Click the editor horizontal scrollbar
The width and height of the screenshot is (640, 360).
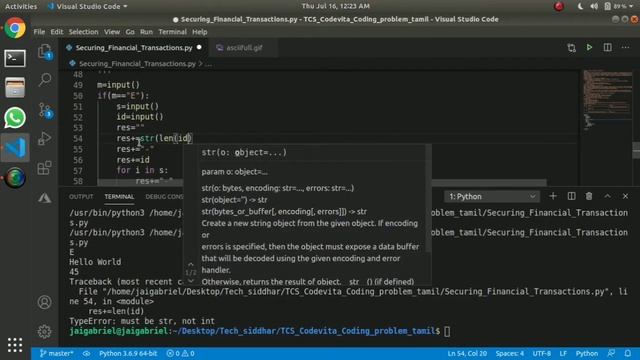pos(322,182)
